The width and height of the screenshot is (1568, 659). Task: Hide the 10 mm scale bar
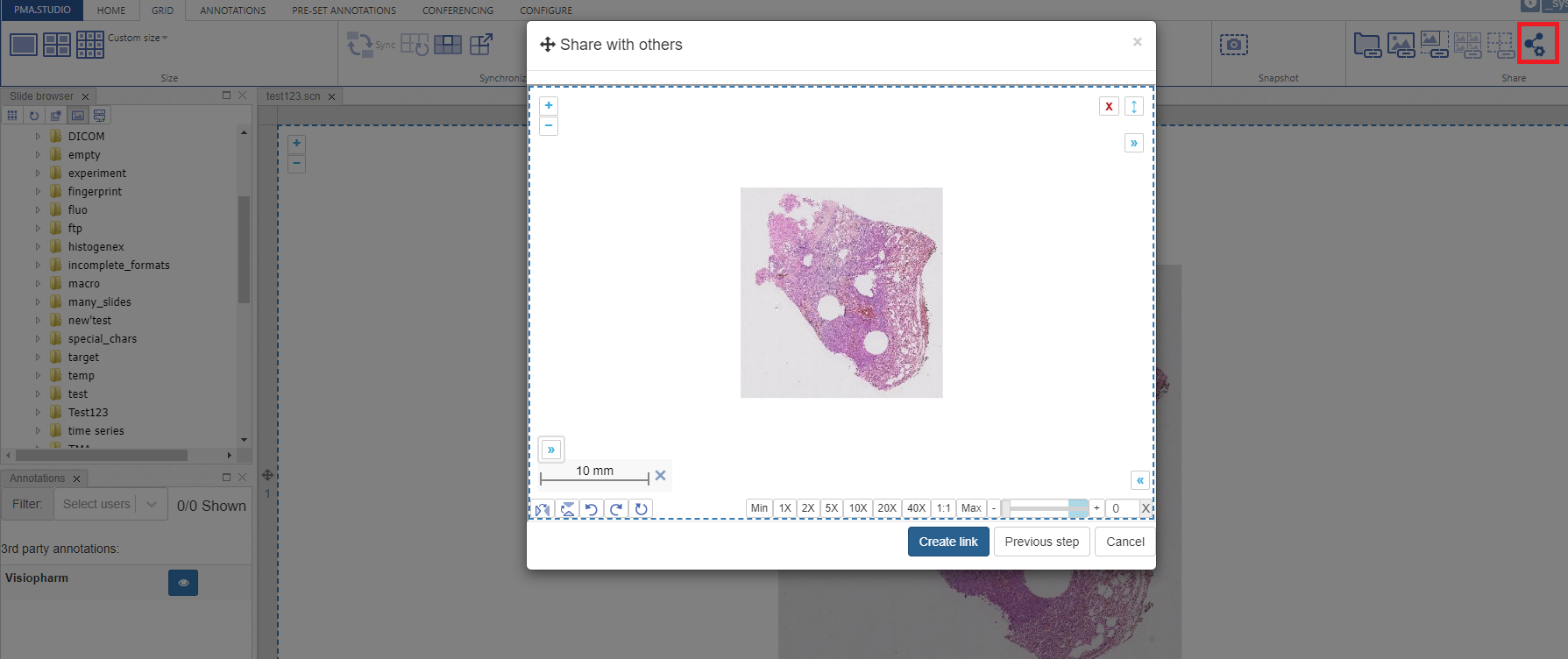(661, 475)
